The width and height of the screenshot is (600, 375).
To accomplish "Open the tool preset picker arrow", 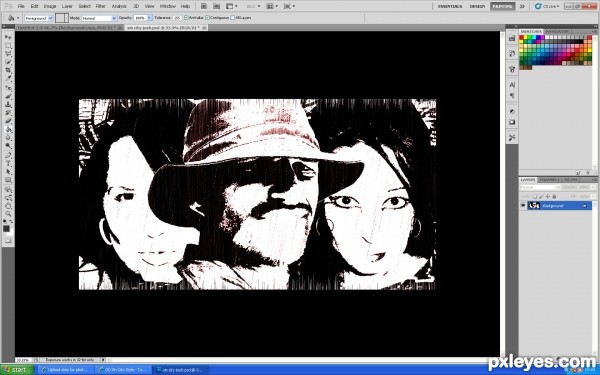I will click(18, 18).
